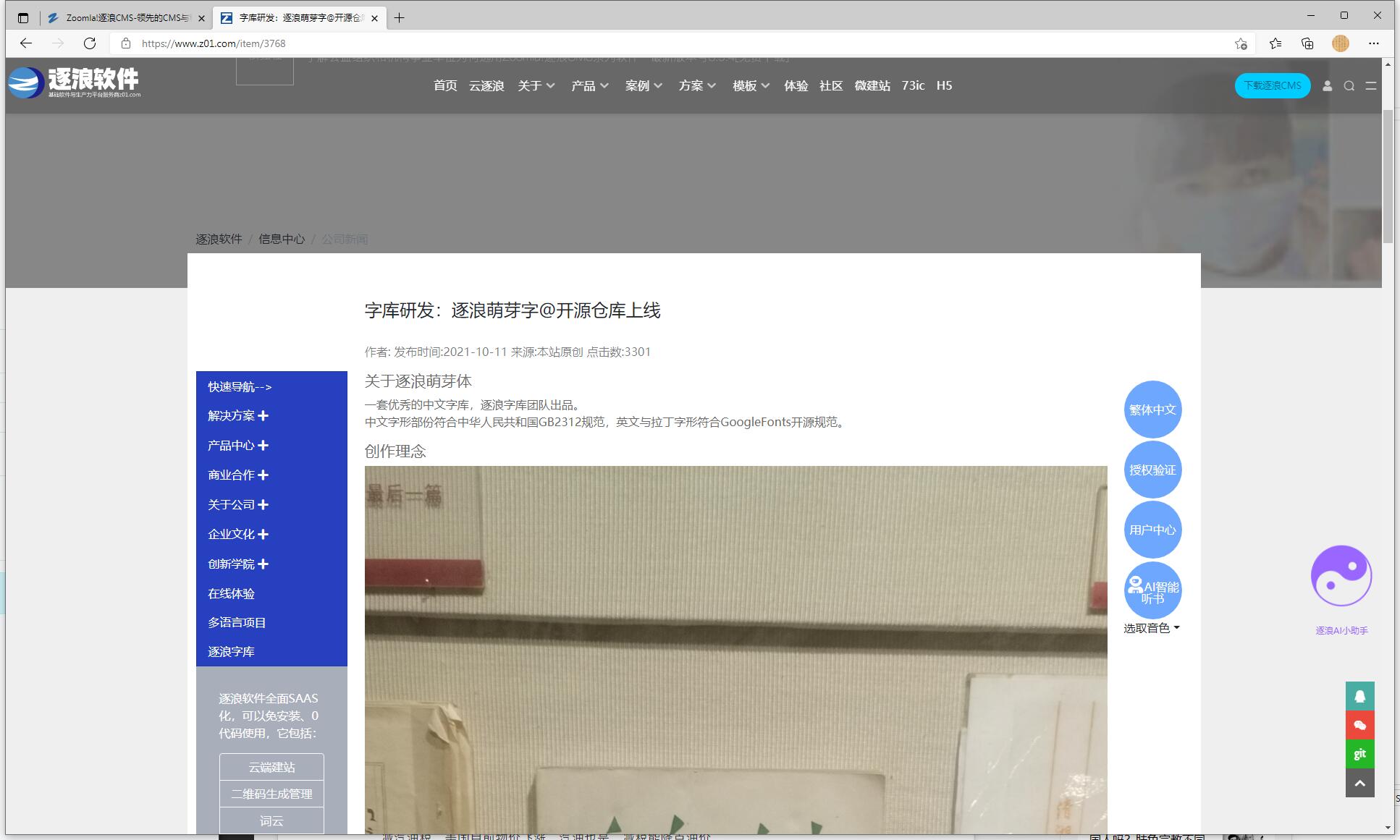Expand the 产品中心 sidebar section
The width and height of the screenshot is (1400, 840).
[263, 446]
